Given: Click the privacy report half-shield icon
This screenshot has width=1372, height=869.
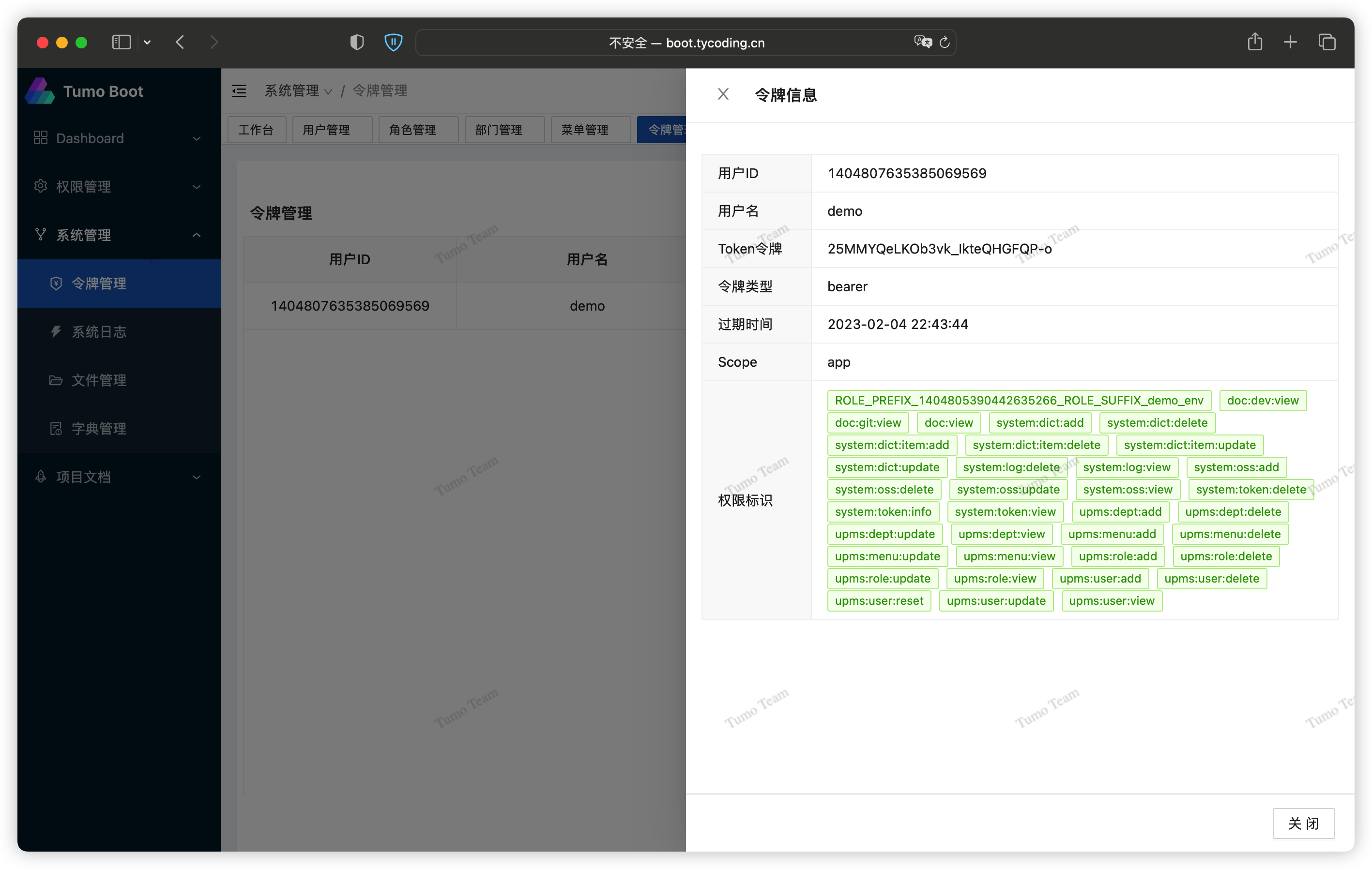Looking at the screenshot, I should point(357,42).
